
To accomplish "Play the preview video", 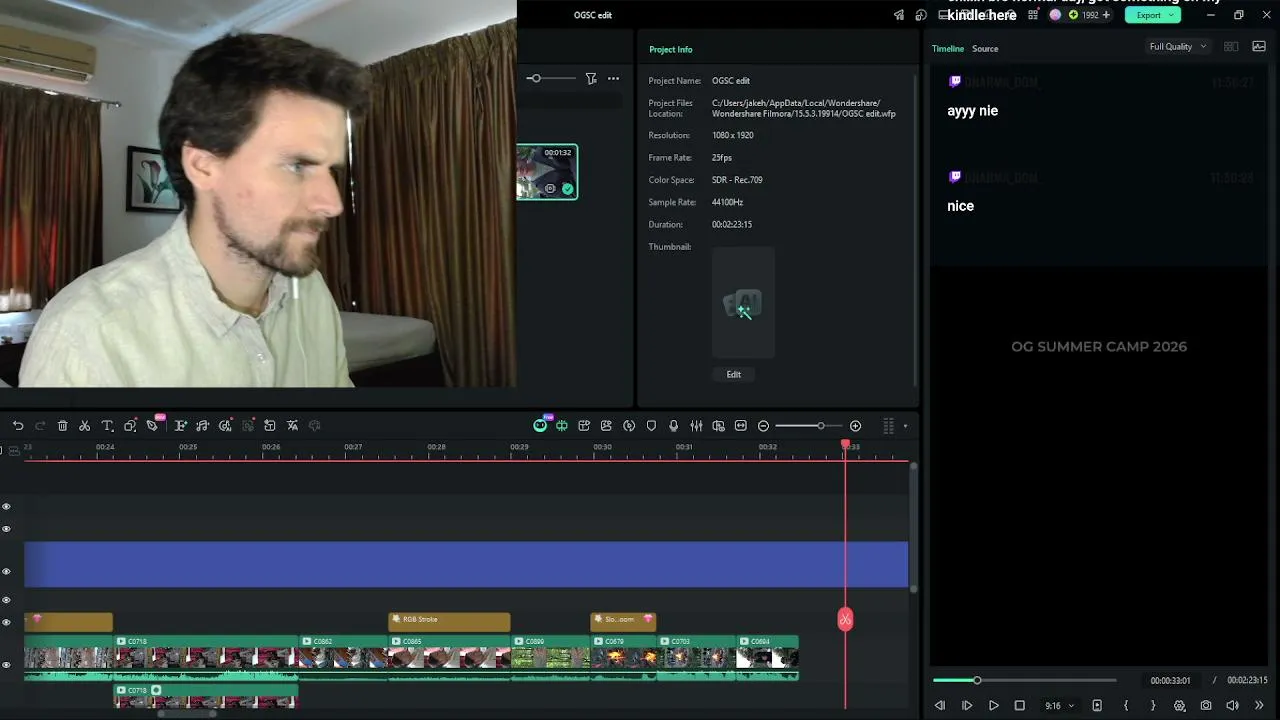I will (x=994, y=706).
